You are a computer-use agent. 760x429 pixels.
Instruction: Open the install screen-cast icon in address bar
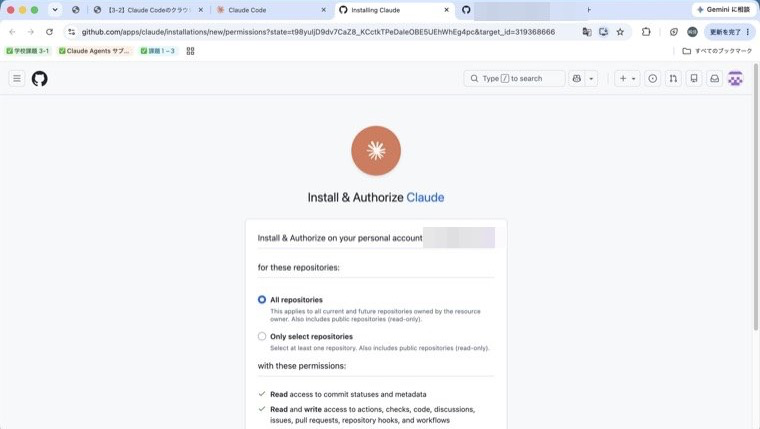click(603, 32)
